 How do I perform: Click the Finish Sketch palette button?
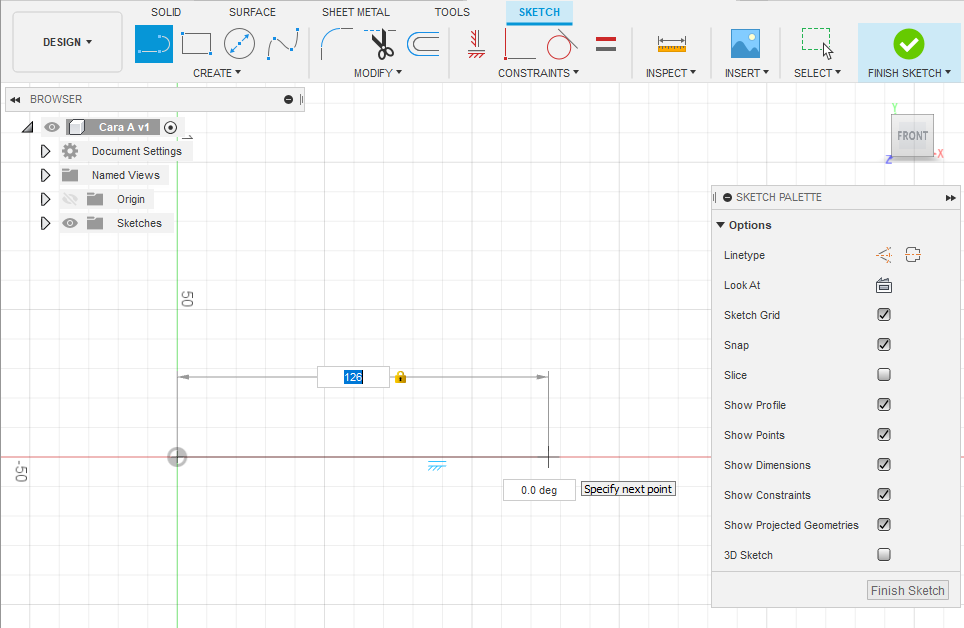coord(907,590)
